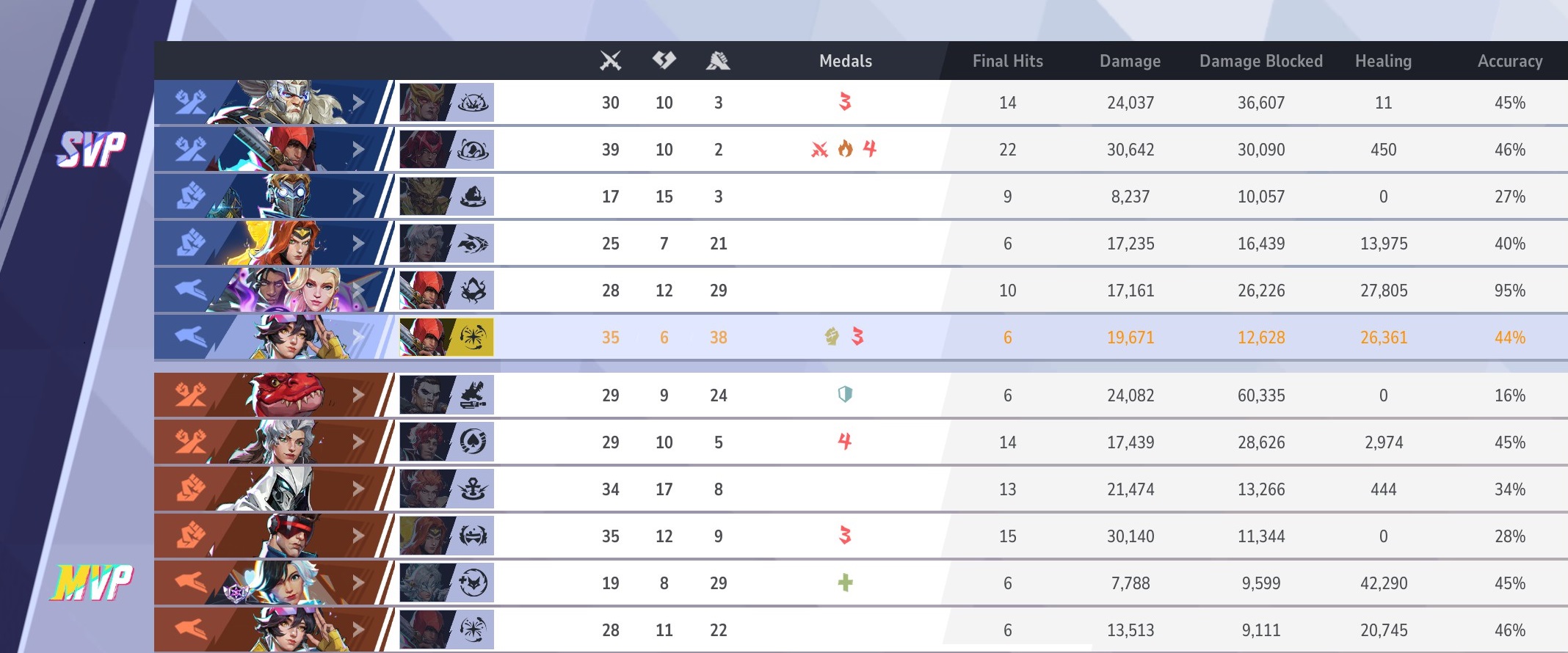Viewport: 1568px width, 653px height.
Task: Click the 60,335 Damage Blocked value
Action: (1260, 395)
